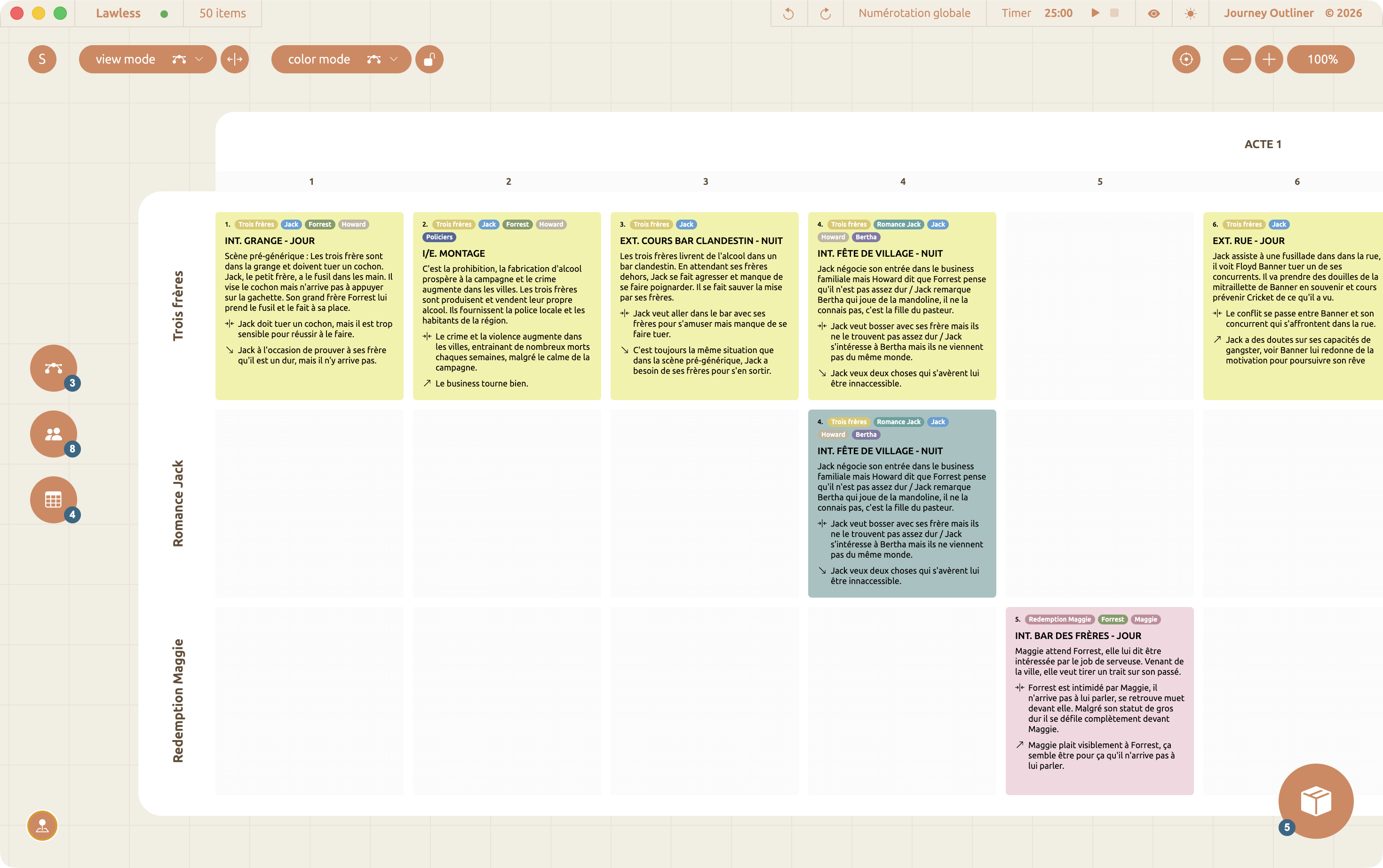Viewport: 1383px width, 868px height.
Task: Select the Romance Jack row label
Action: (178, 504)
